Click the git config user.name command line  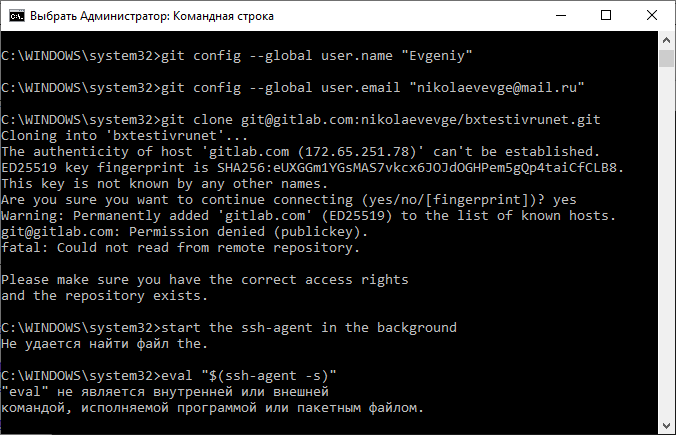coord(237,56)
